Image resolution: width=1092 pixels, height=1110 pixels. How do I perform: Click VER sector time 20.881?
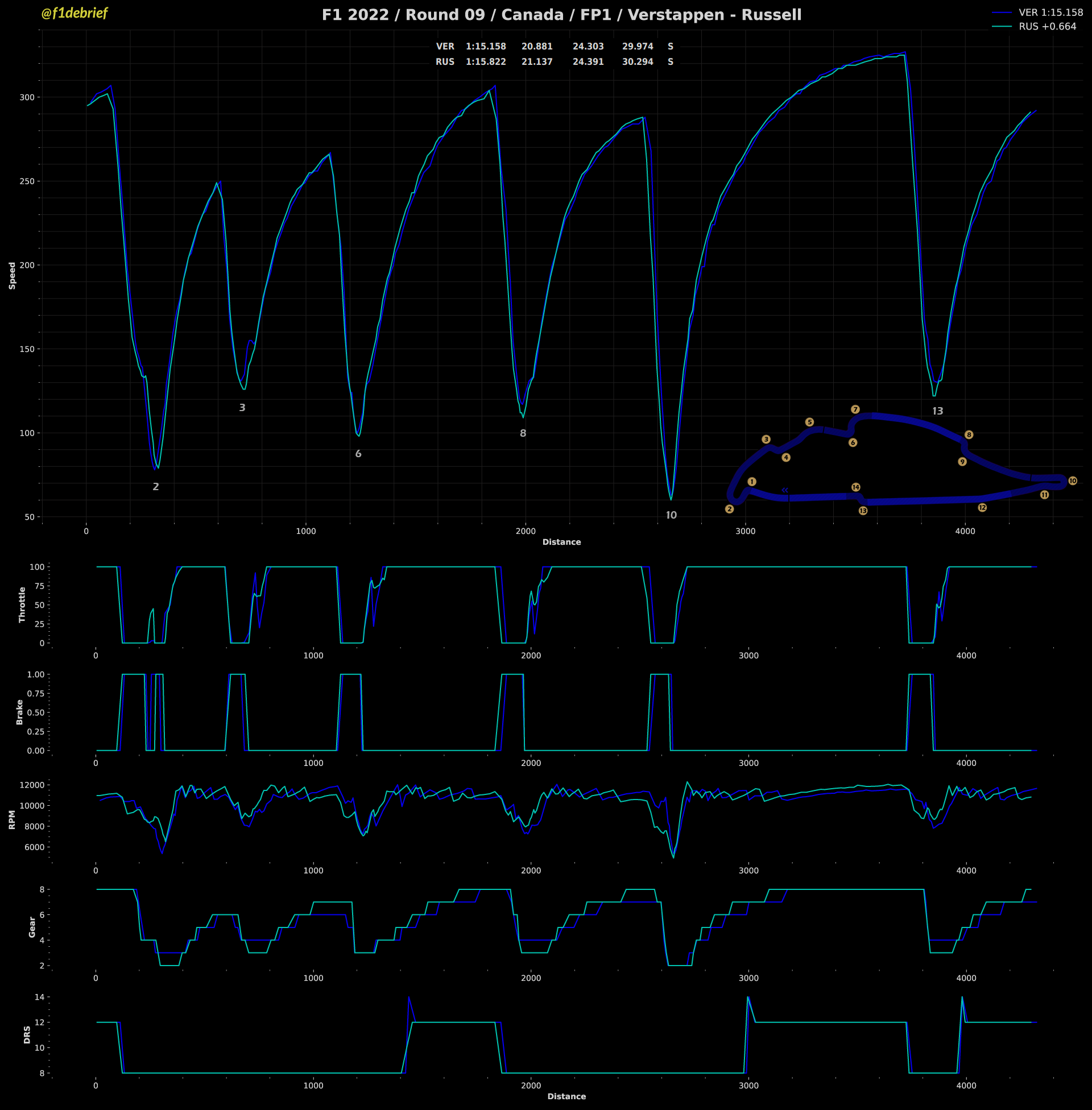[536, 47]
